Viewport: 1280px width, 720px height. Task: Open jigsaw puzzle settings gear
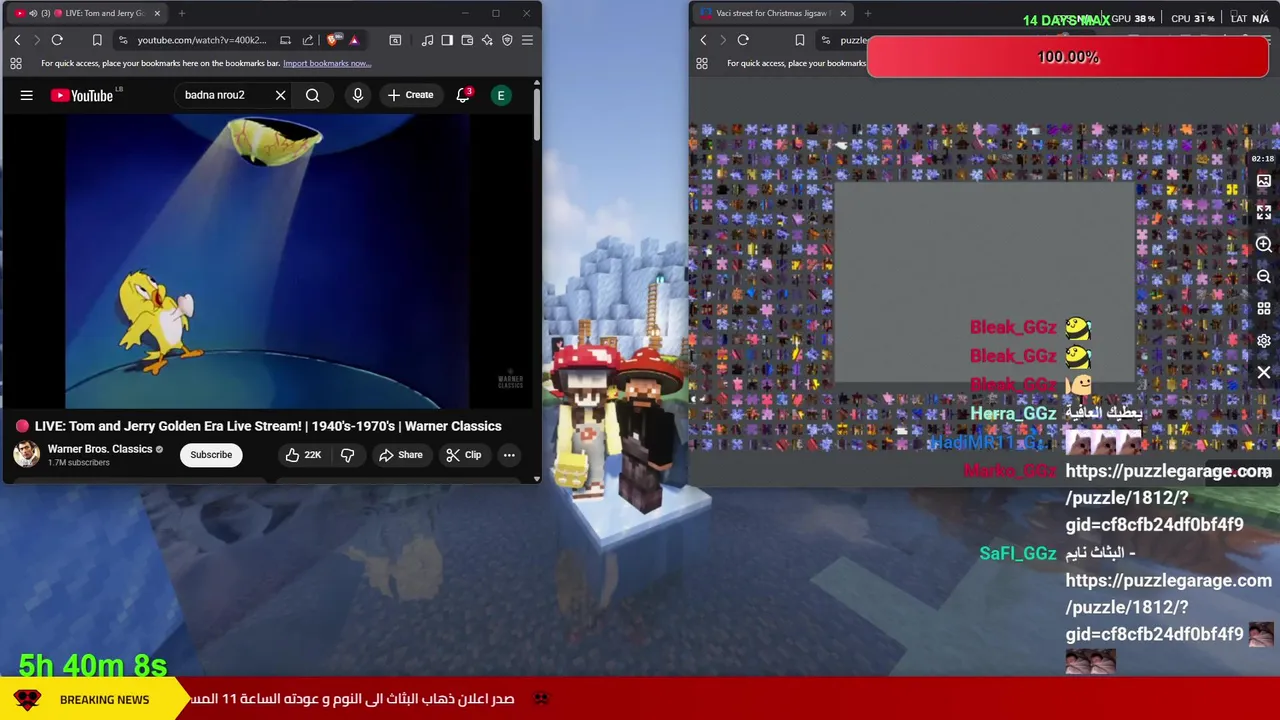tap(1264, 341)
